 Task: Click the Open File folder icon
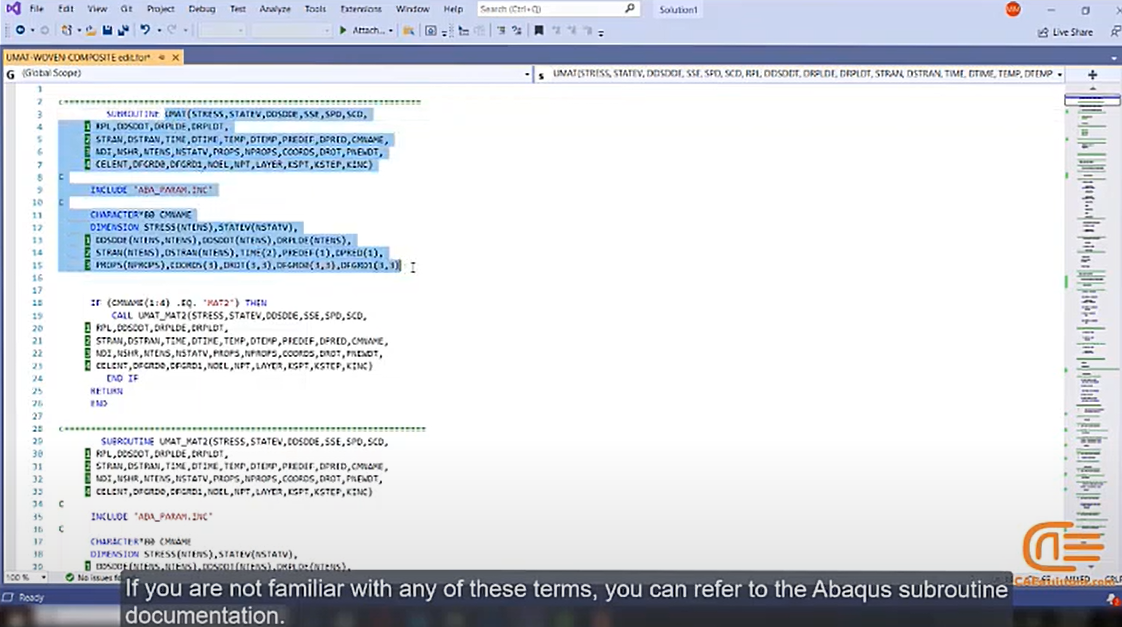point(90,31)
